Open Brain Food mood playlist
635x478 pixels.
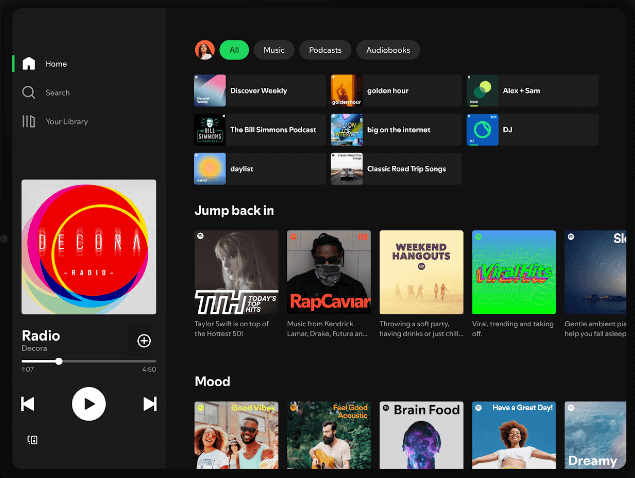tap(421, 435)
